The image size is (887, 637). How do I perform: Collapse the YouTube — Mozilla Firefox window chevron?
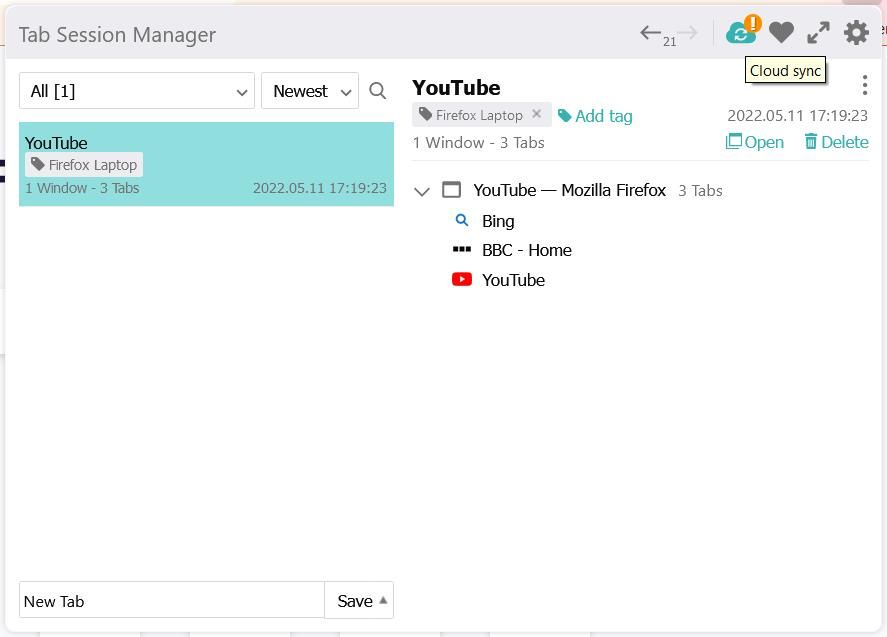pos(421,190)
